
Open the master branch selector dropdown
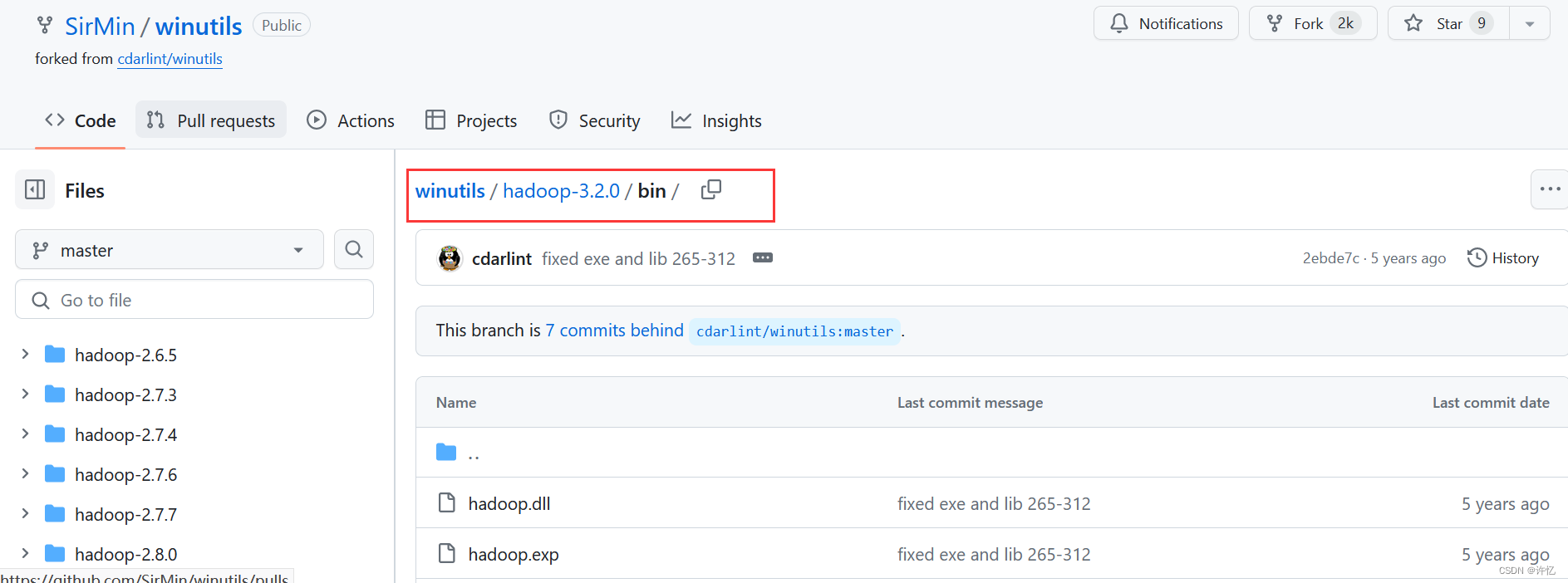coord(170,250)
